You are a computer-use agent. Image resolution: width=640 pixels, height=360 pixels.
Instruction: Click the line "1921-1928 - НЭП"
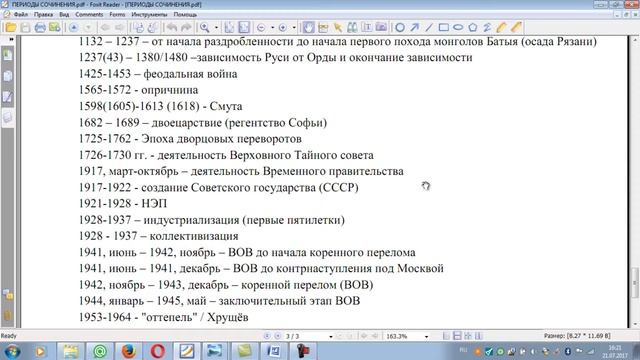[123, 203]
